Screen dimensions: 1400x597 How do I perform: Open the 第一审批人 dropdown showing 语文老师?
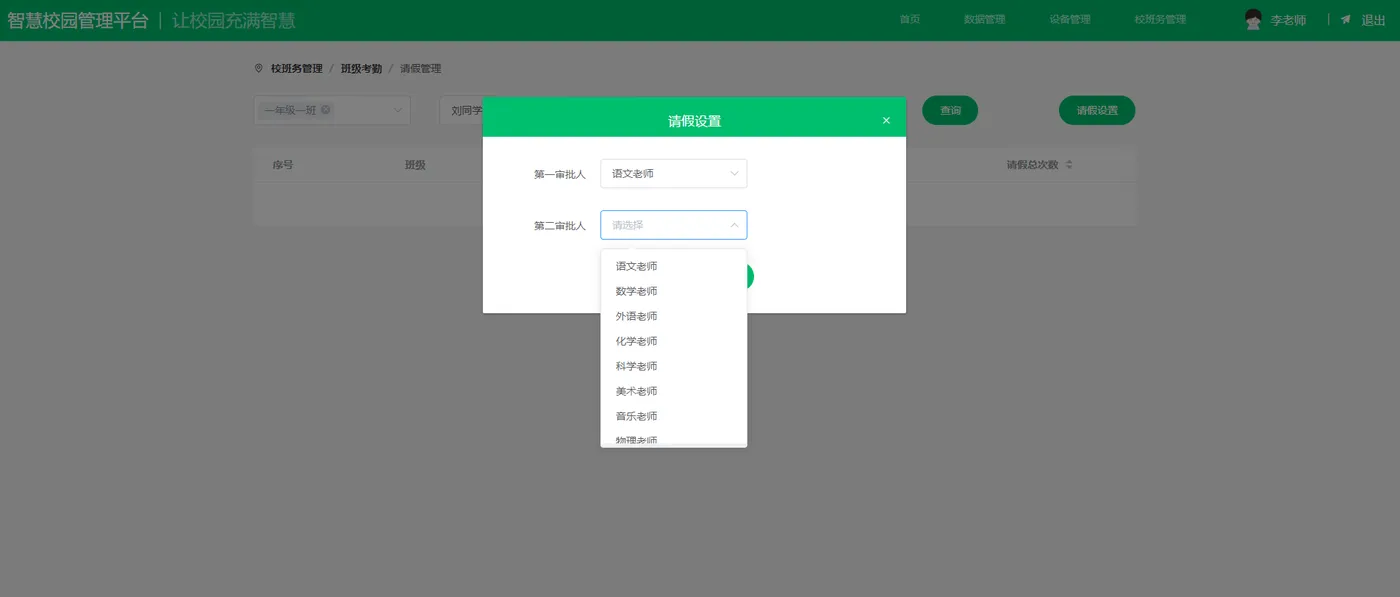pyautogui.click(x=673, y=173)
